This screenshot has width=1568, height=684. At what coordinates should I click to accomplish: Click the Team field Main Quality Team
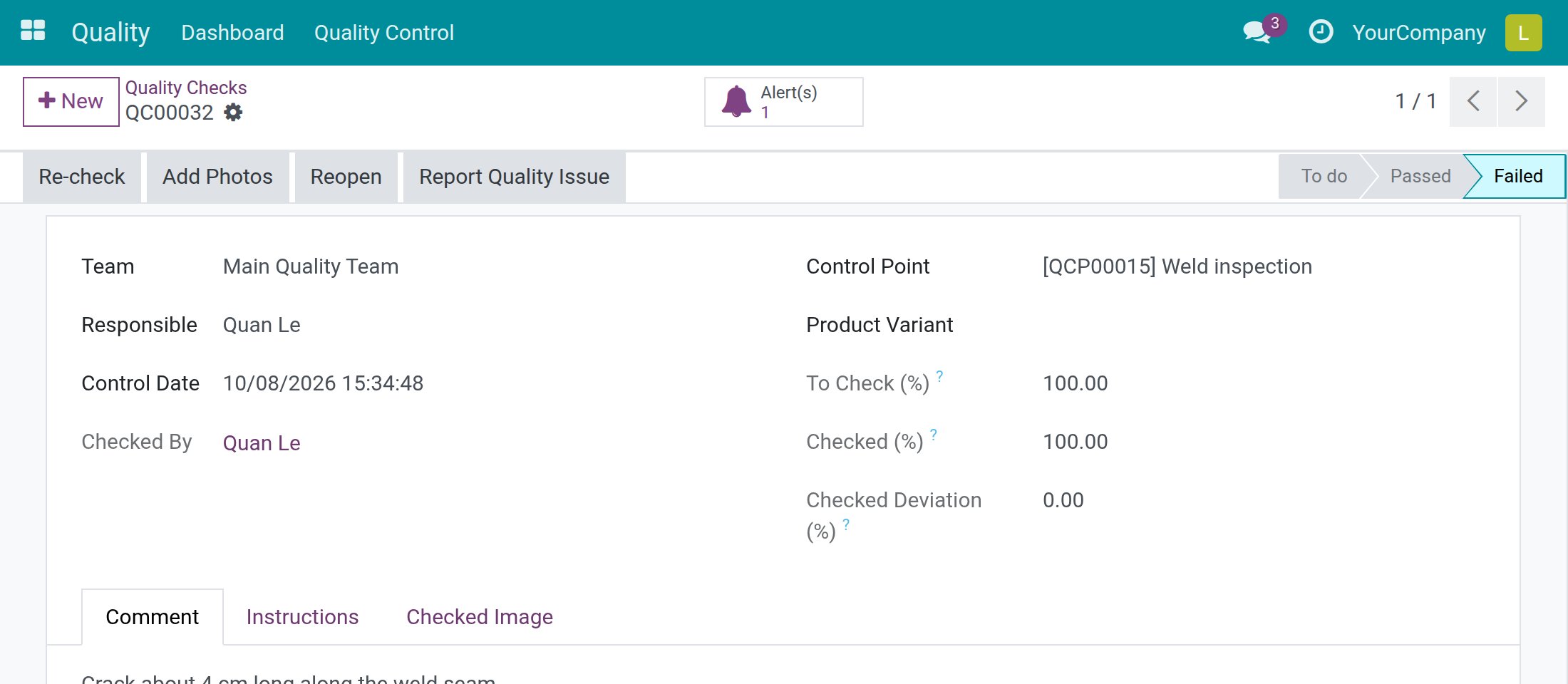[311, 266]
